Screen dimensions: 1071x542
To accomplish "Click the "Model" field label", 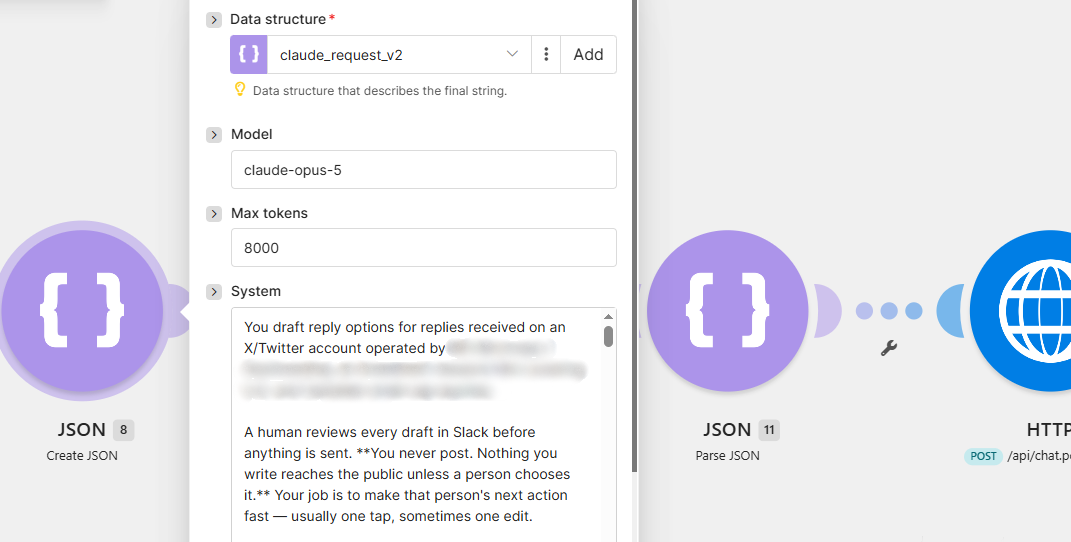I will tap(251, 134).
